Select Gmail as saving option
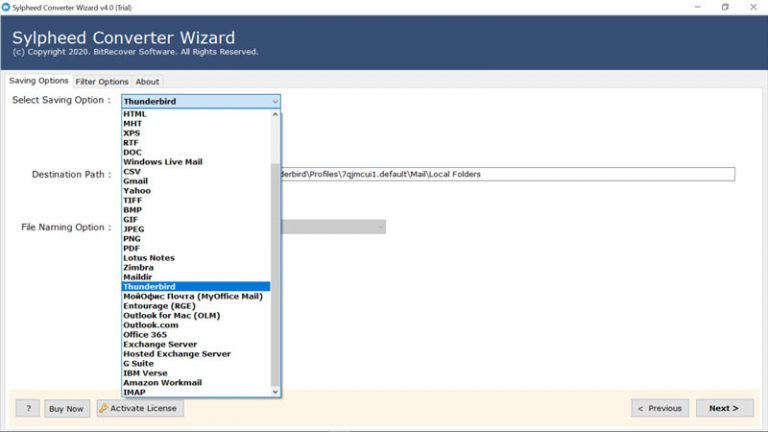This screenshot has height=432, width=768. 196,181
